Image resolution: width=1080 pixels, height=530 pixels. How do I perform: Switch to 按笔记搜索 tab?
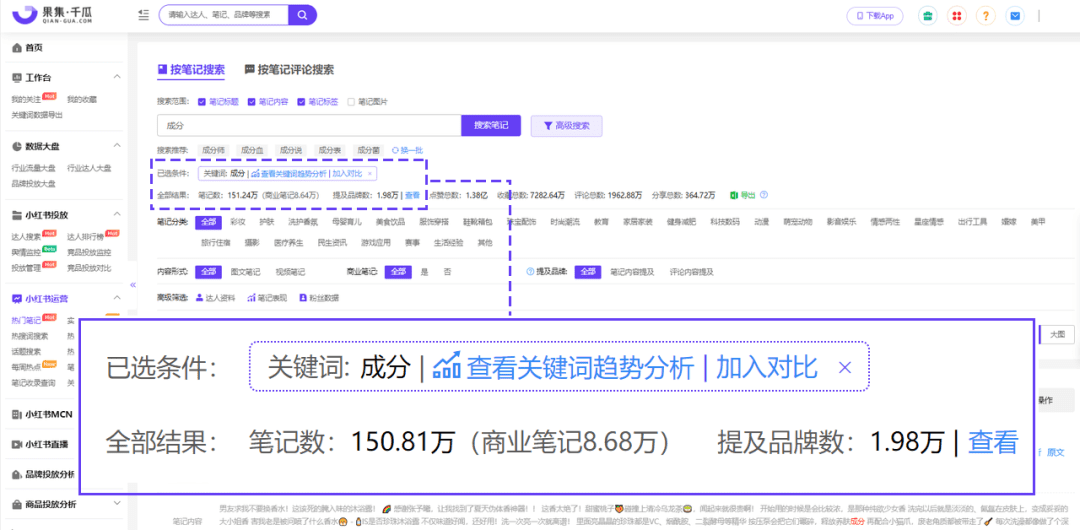click(x=191, y=70)
